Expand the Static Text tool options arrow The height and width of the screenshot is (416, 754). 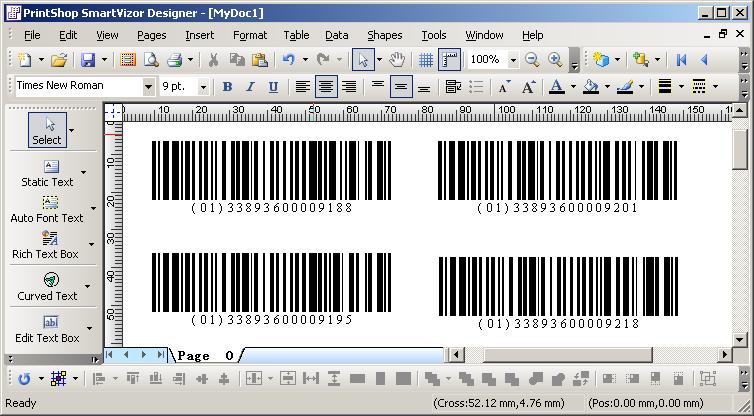click(83, 172)
